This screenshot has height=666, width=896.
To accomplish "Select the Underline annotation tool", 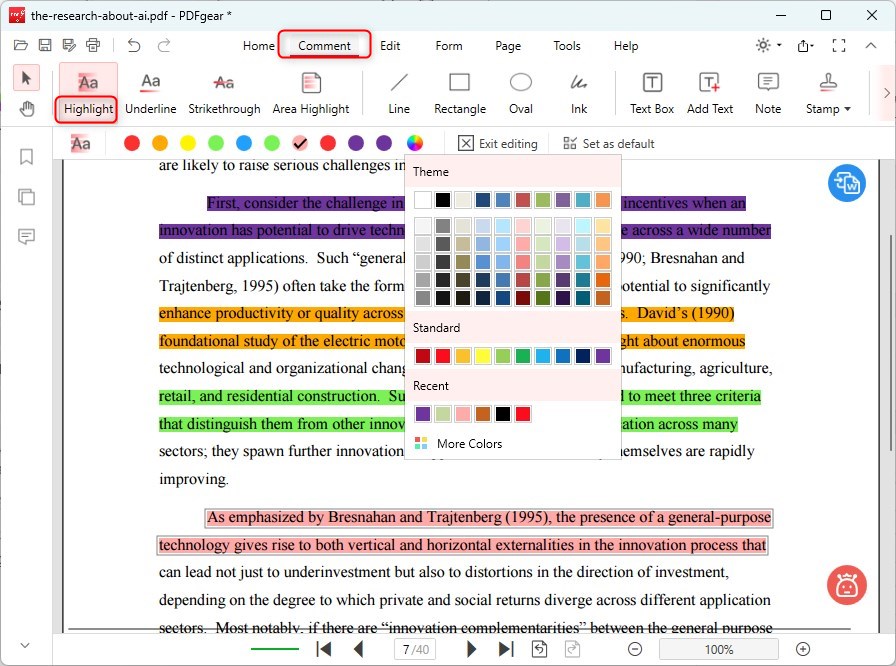I will point(150,93).
